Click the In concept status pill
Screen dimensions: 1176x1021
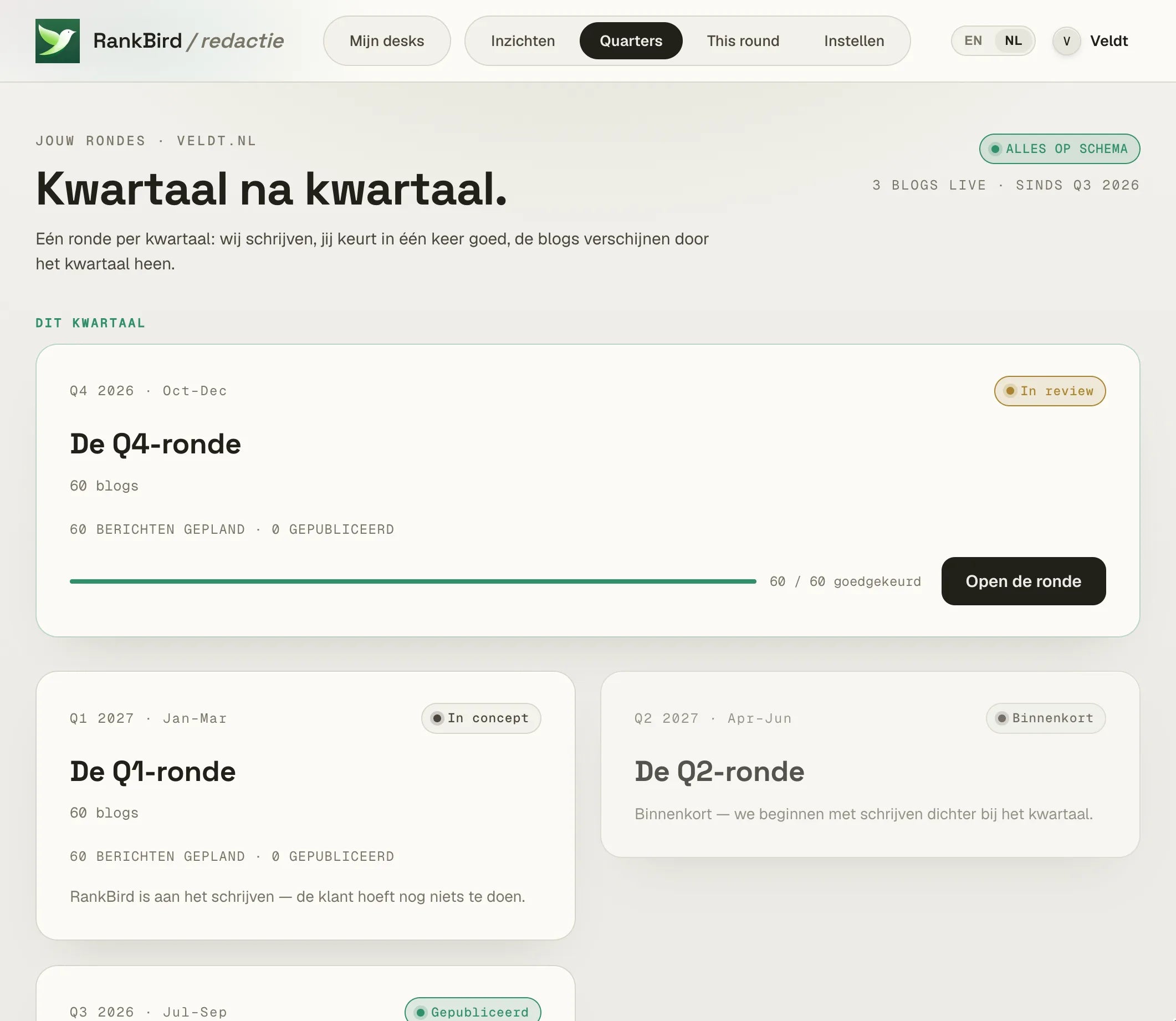click(481, 718)
